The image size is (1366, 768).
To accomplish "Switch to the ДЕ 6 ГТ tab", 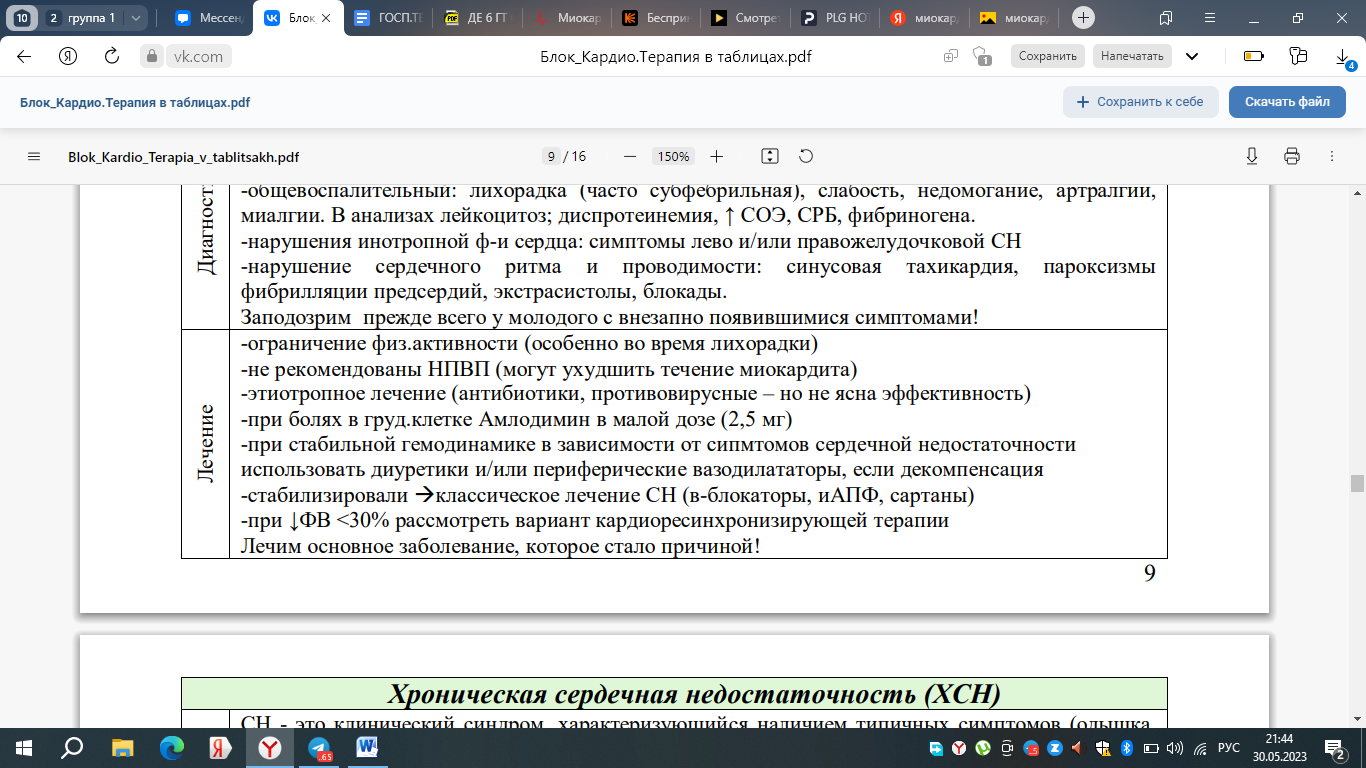I will 478,18.
